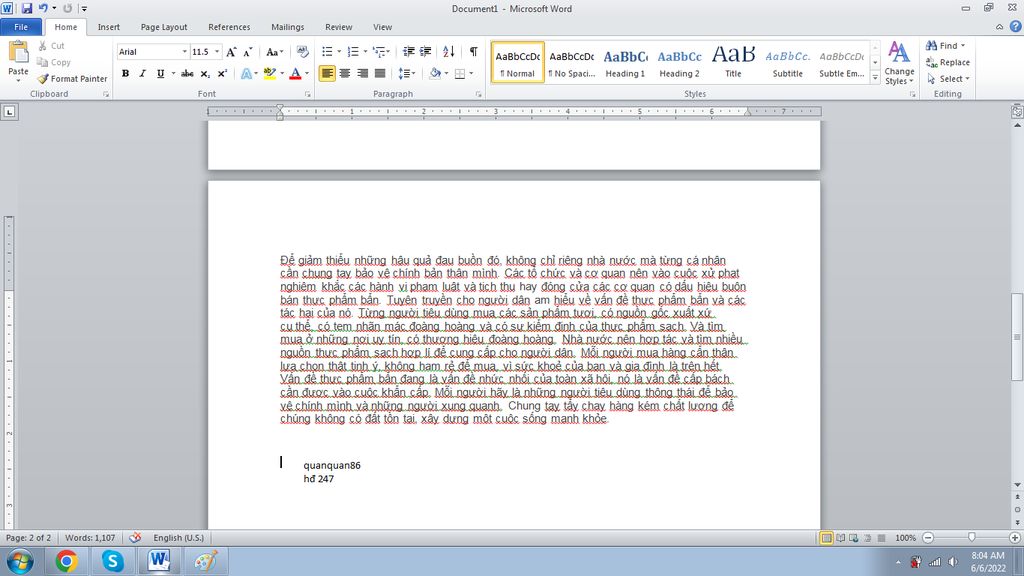Toggle Underline formatting
This screenshot has height=576, width=1024.
point(160,74)
